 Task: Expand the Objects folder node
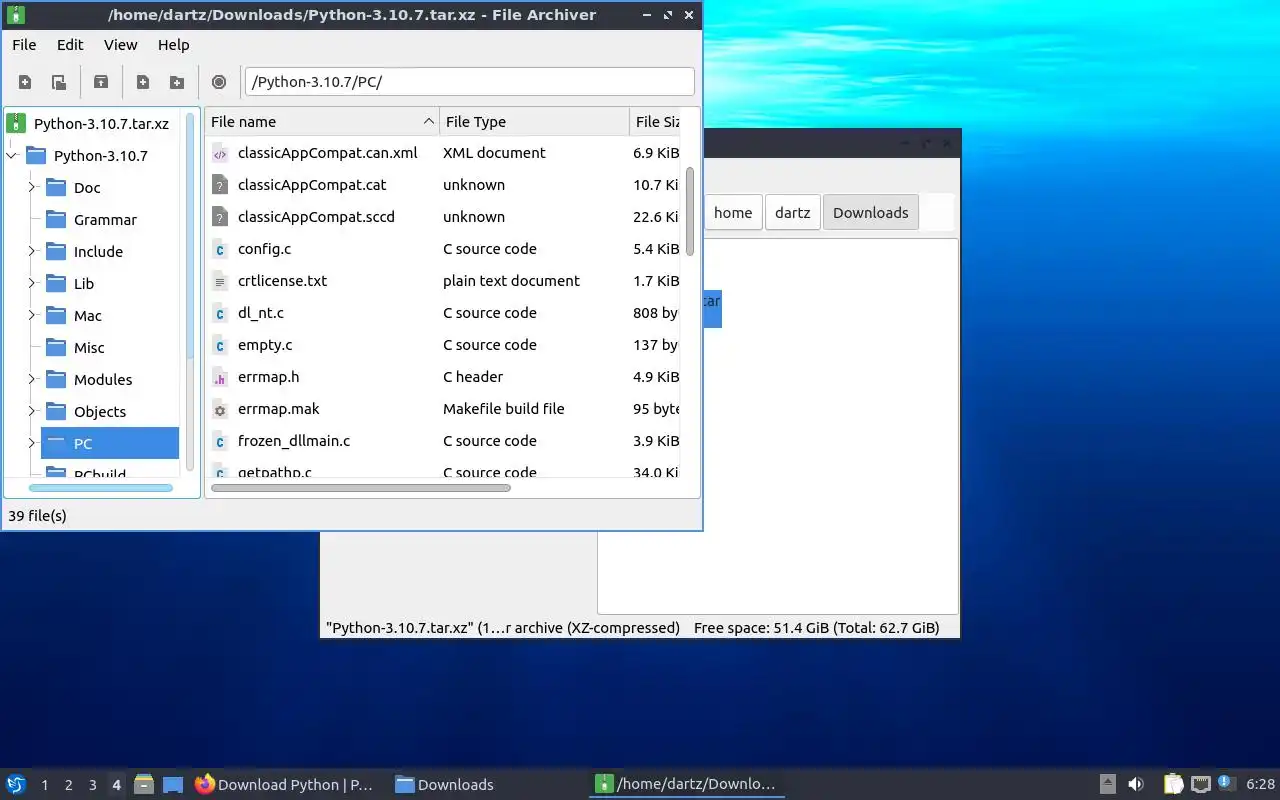pos(32,412)
